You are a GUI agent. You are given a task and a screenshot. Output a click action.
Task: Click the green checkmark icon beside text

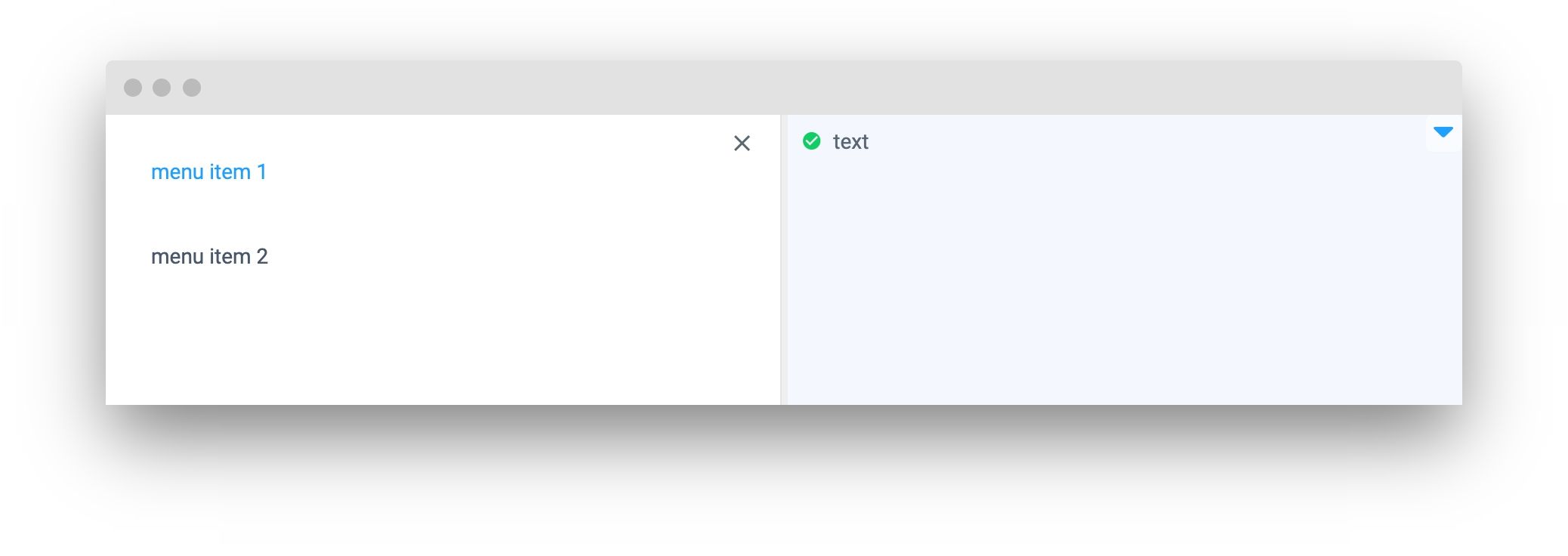click(x=811, y=141)
